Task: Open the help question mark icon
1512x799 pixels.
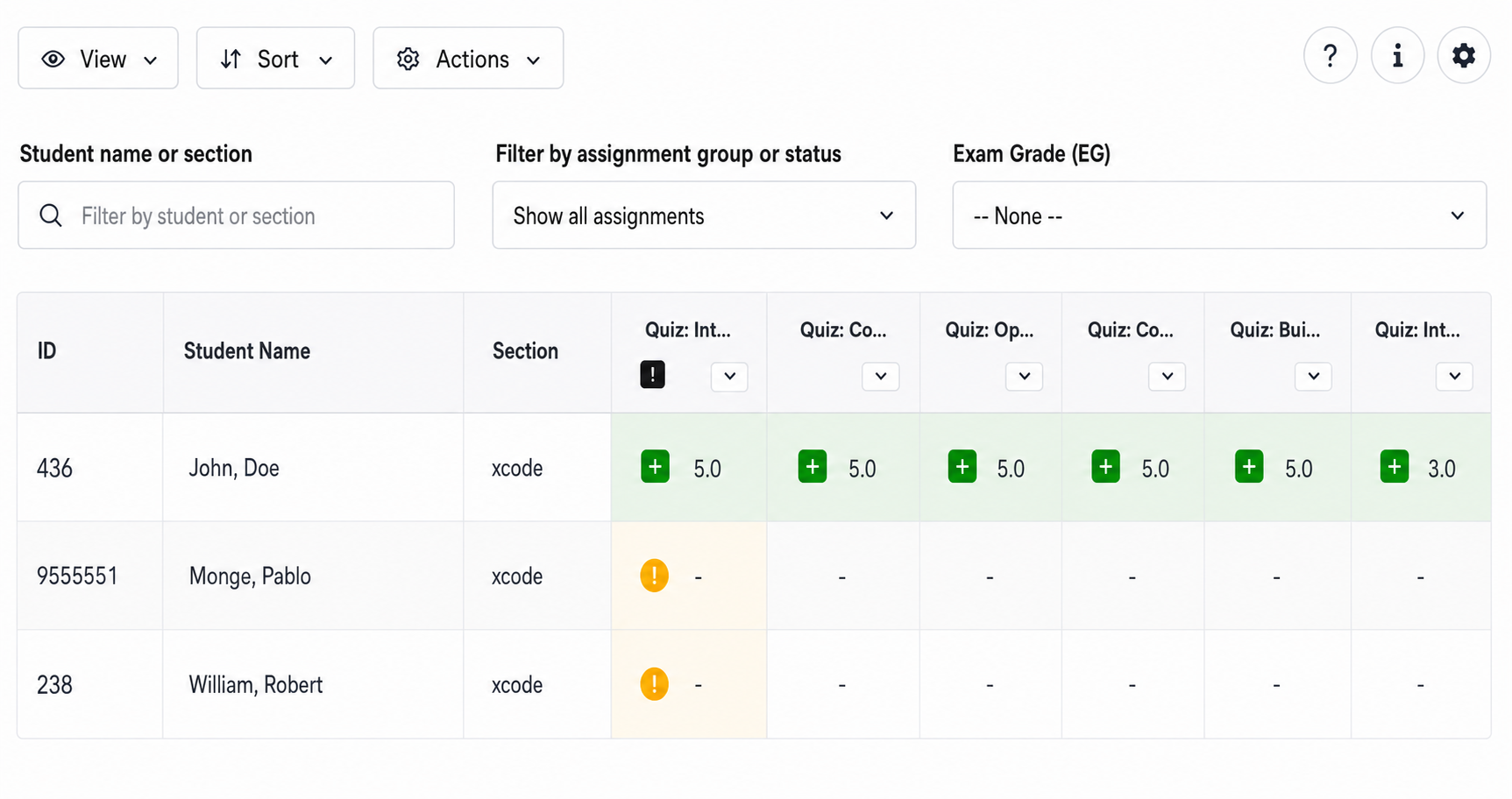Action: tap(1330, 56)
